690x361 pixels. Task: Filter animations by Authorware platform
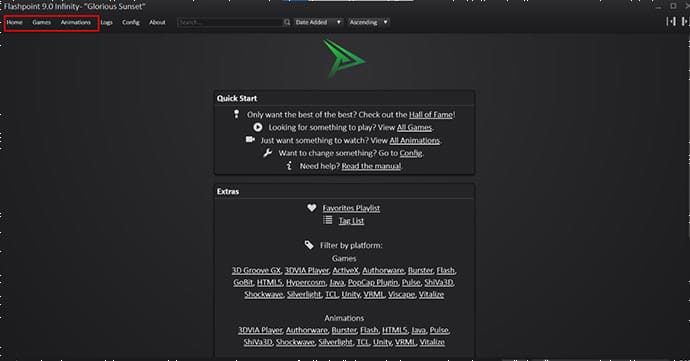point(307,330)
